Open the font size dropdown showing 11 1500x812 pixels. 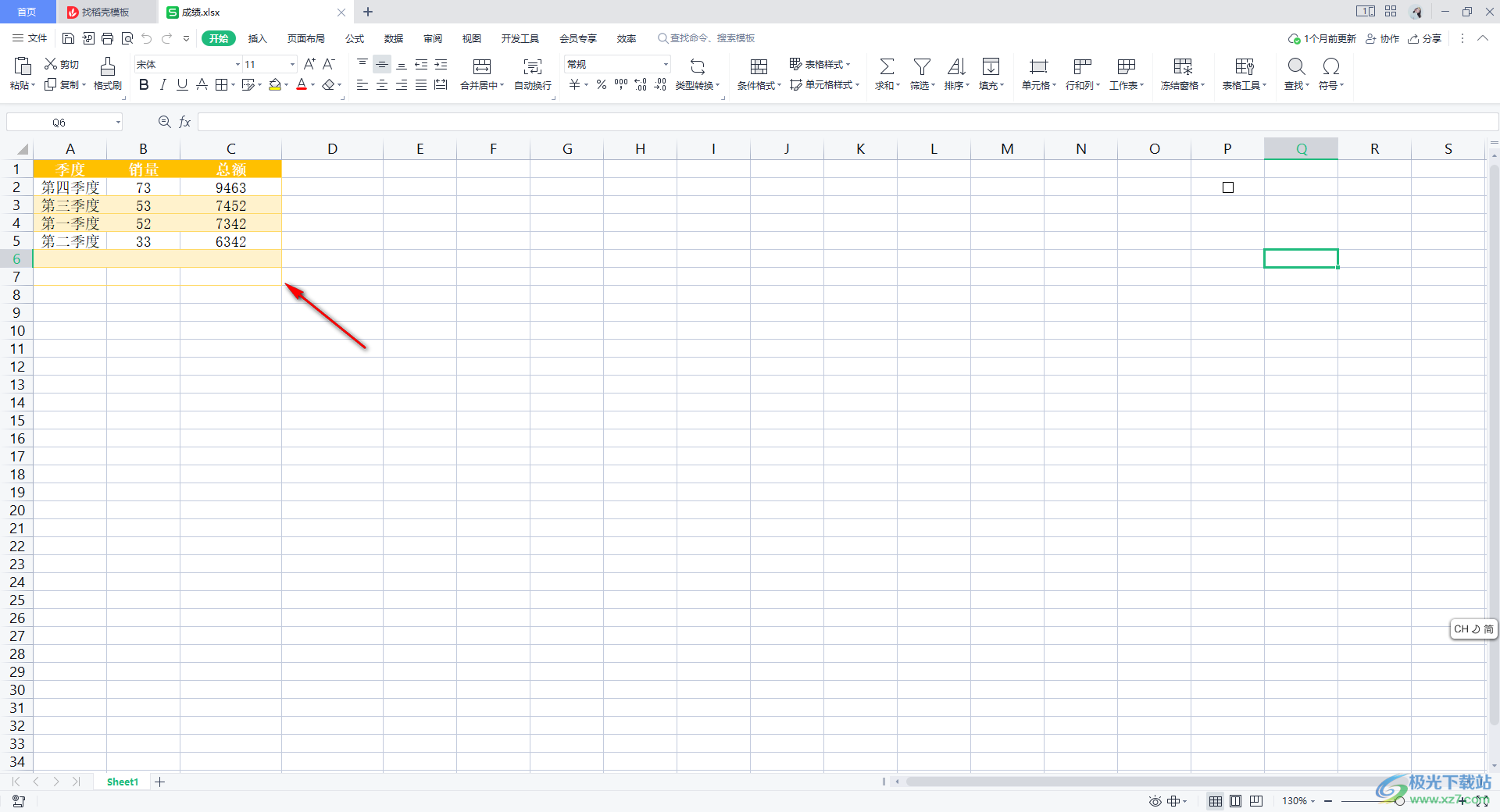pos(293,64)
